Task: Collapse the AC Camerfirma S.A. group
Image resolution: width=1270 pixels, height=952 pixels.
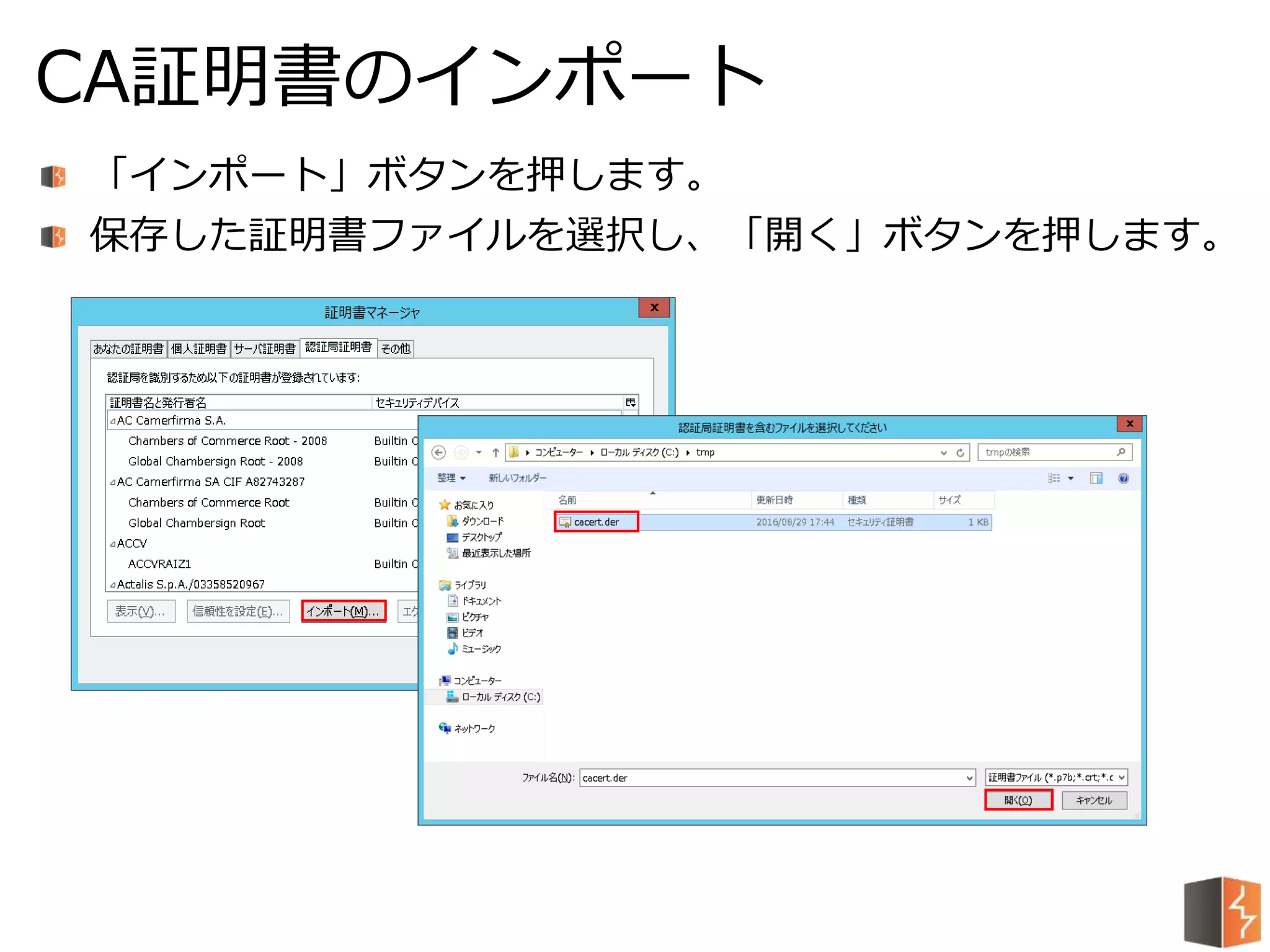Action: click(x=113, y=421)
